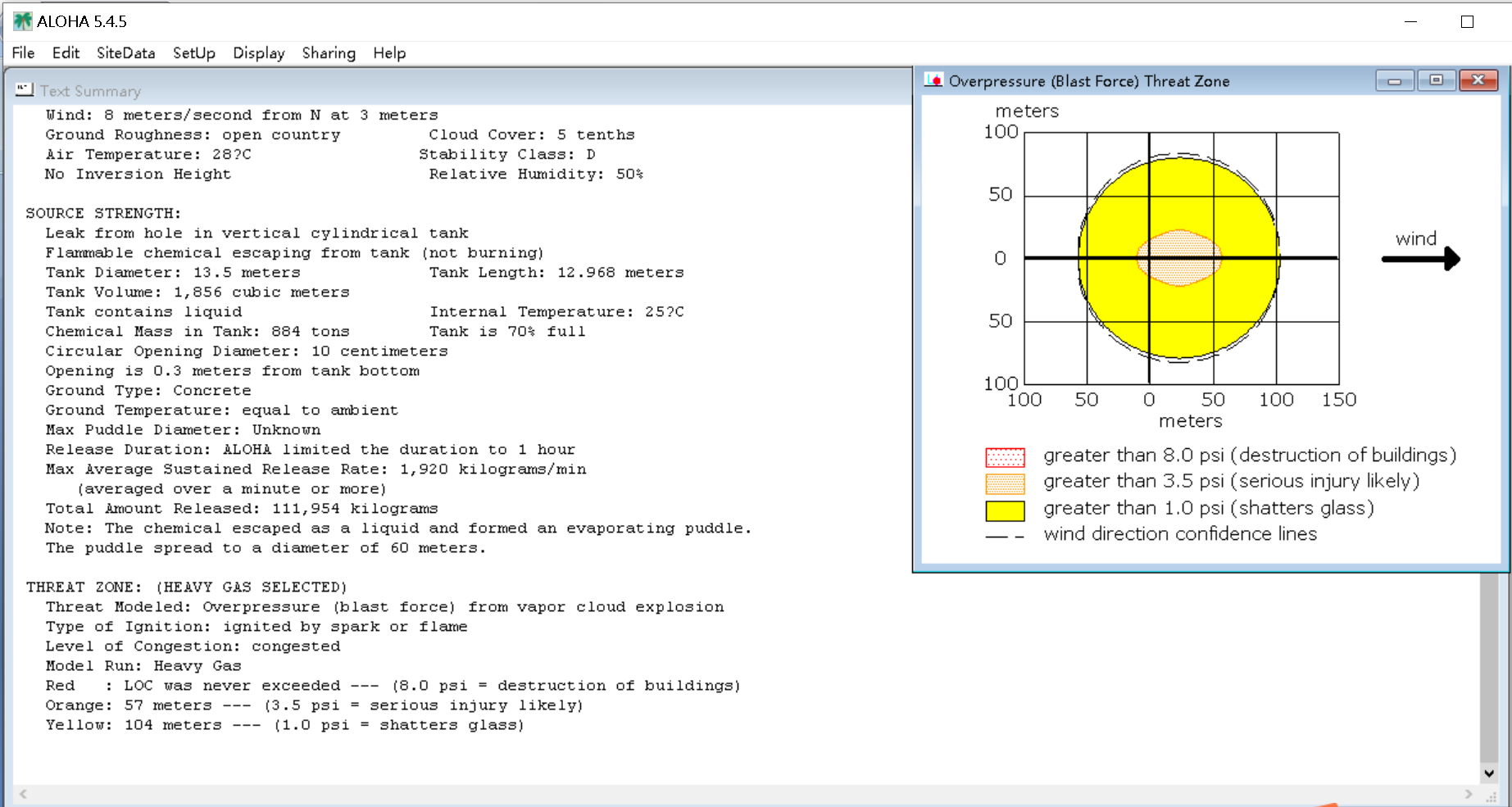This screenshot has width=1512, height=807.
Task: Click the 'Tank Length: 12.968 meters' text
Action: [556, 272]
